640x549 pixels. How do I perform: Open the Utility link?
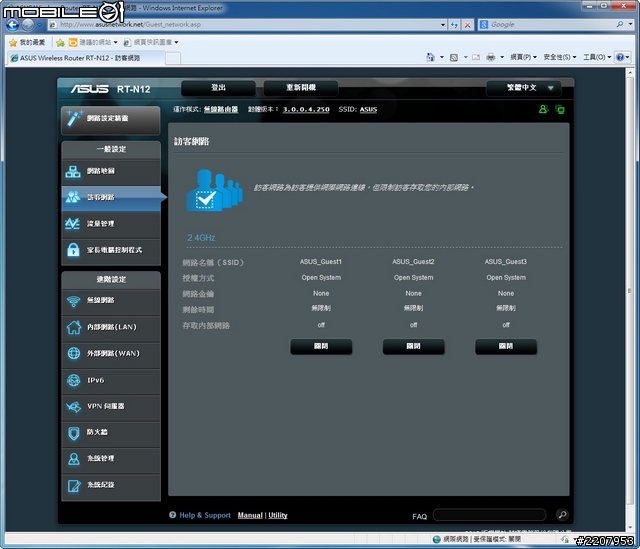(278, 516)
